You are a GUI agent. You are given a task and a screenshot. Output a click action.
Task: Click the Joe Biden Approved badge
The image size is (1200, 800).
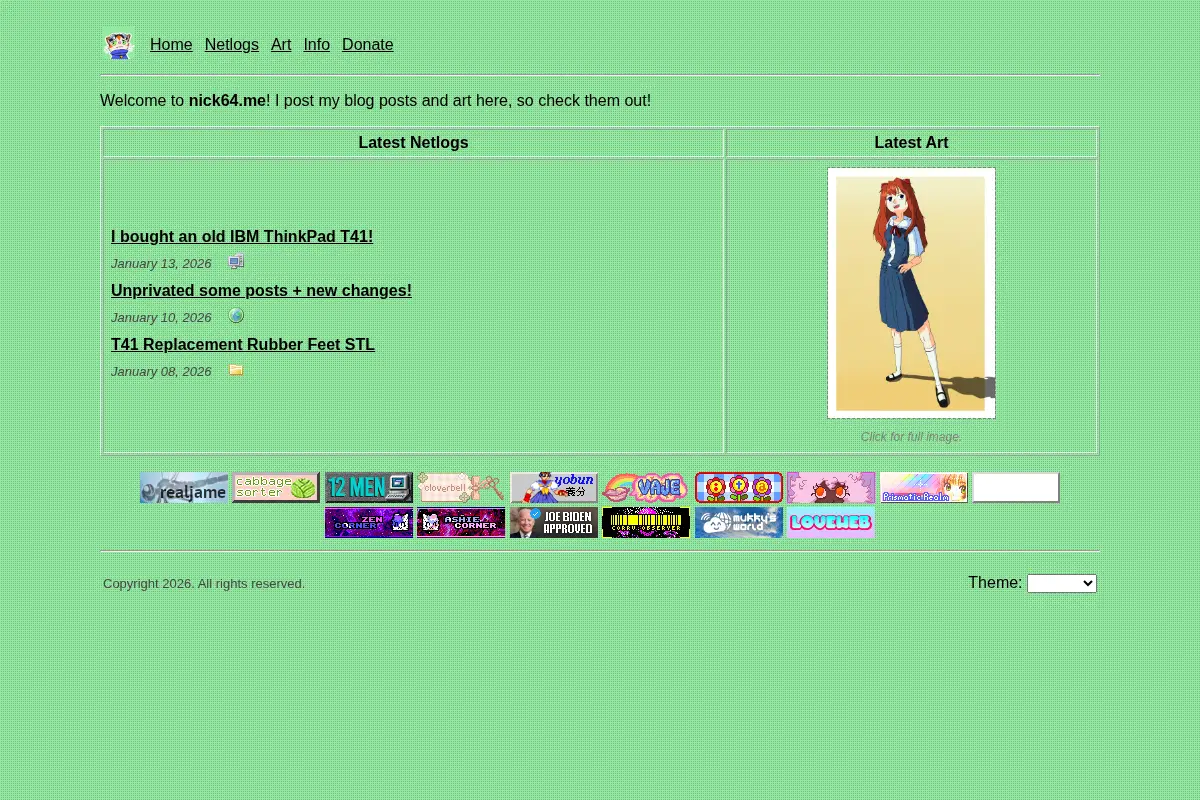click(554, 523)
